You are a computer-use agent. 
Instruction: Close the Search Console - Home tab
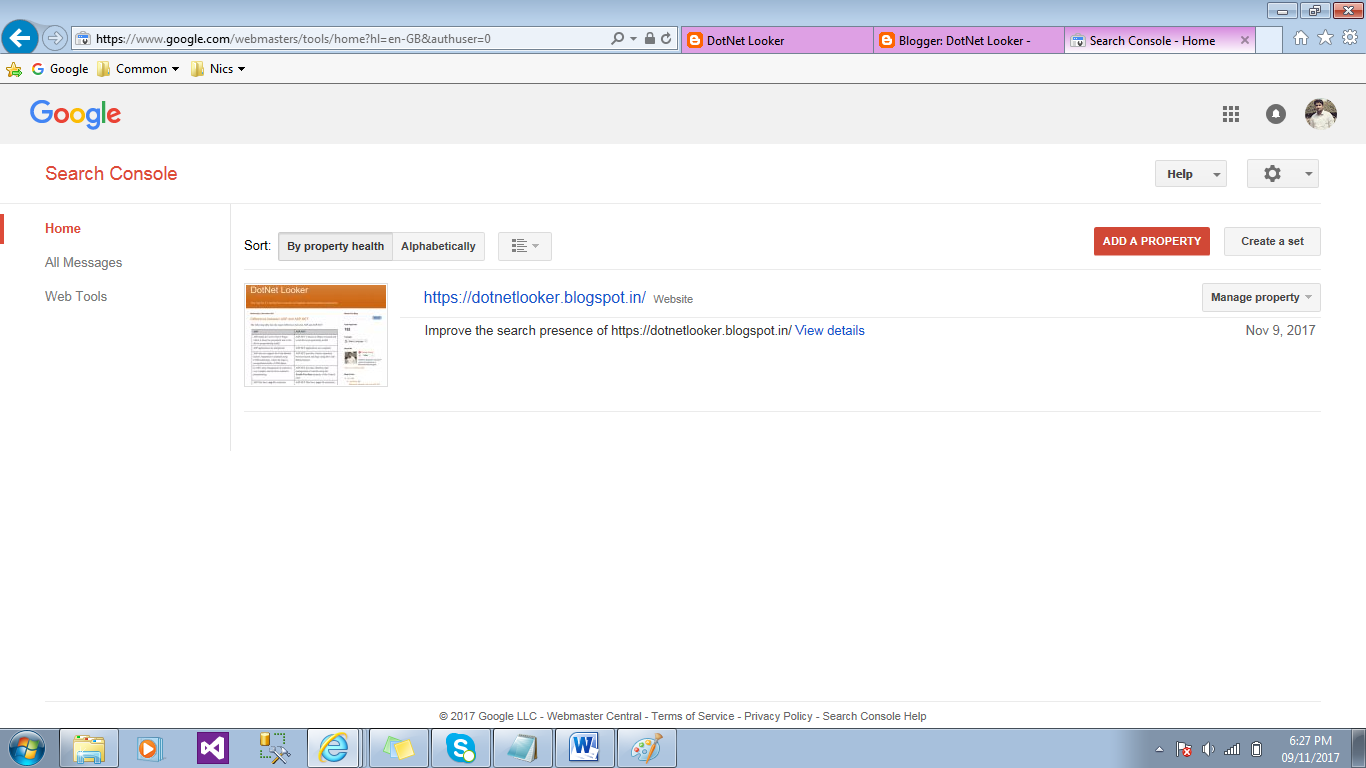[x=1244, y=41]
